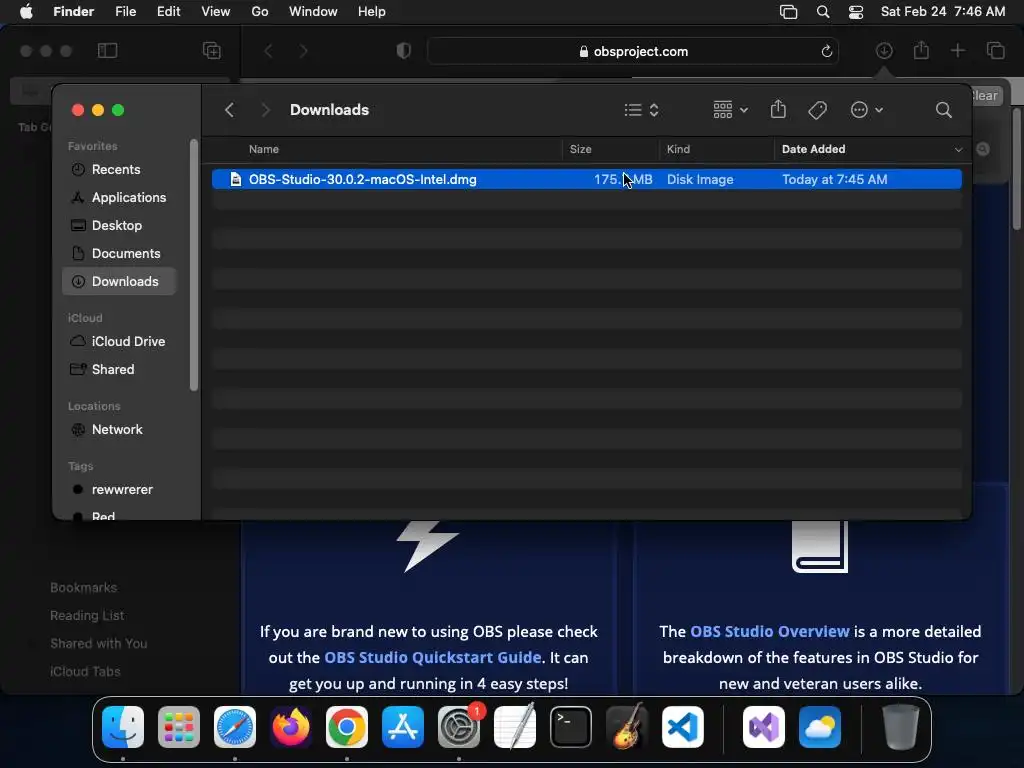Open the Edit menu
This screenshot has height=768, width=1024.
tap(168, 12)
